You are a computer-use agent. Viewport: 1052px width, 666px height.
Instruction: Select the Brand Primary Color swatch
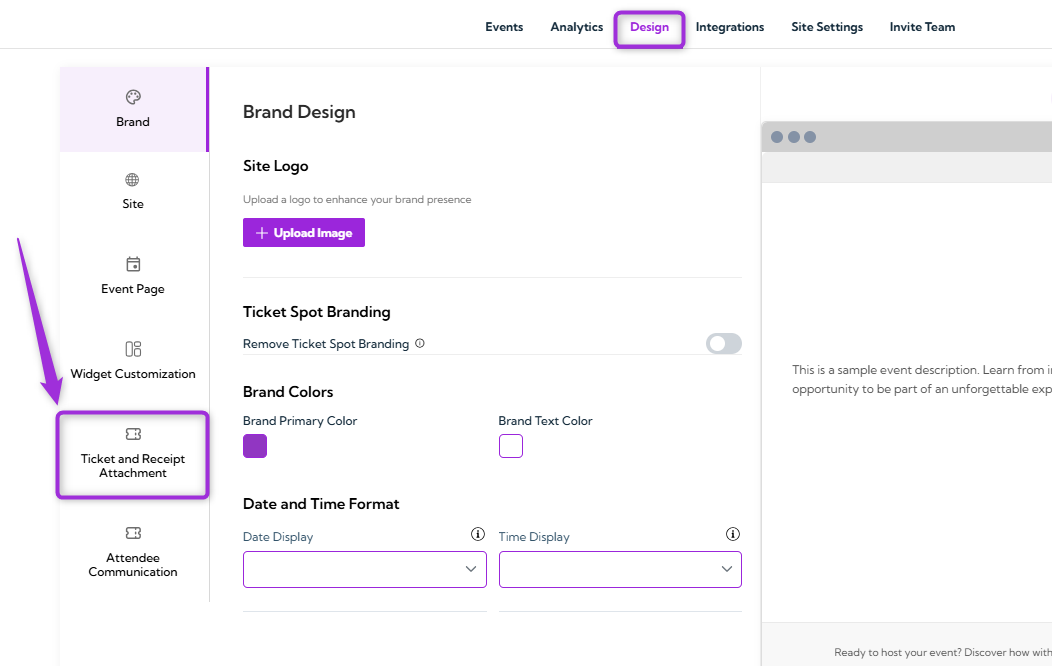255,446
